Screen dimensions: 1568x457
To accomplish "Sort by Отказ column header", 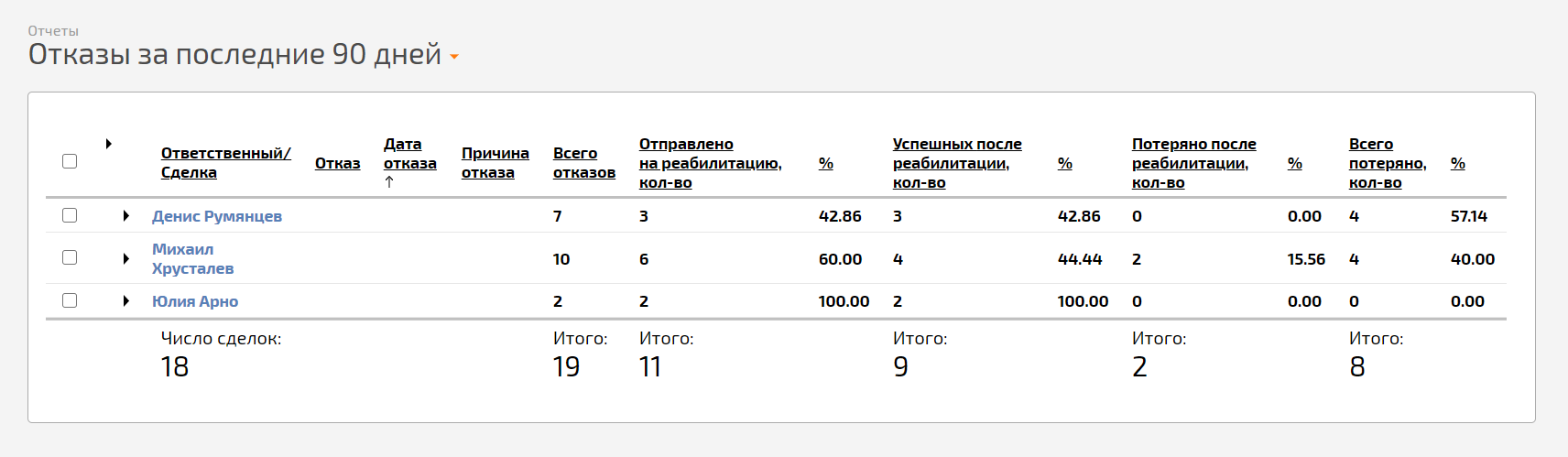I will [x=337, y=163].
